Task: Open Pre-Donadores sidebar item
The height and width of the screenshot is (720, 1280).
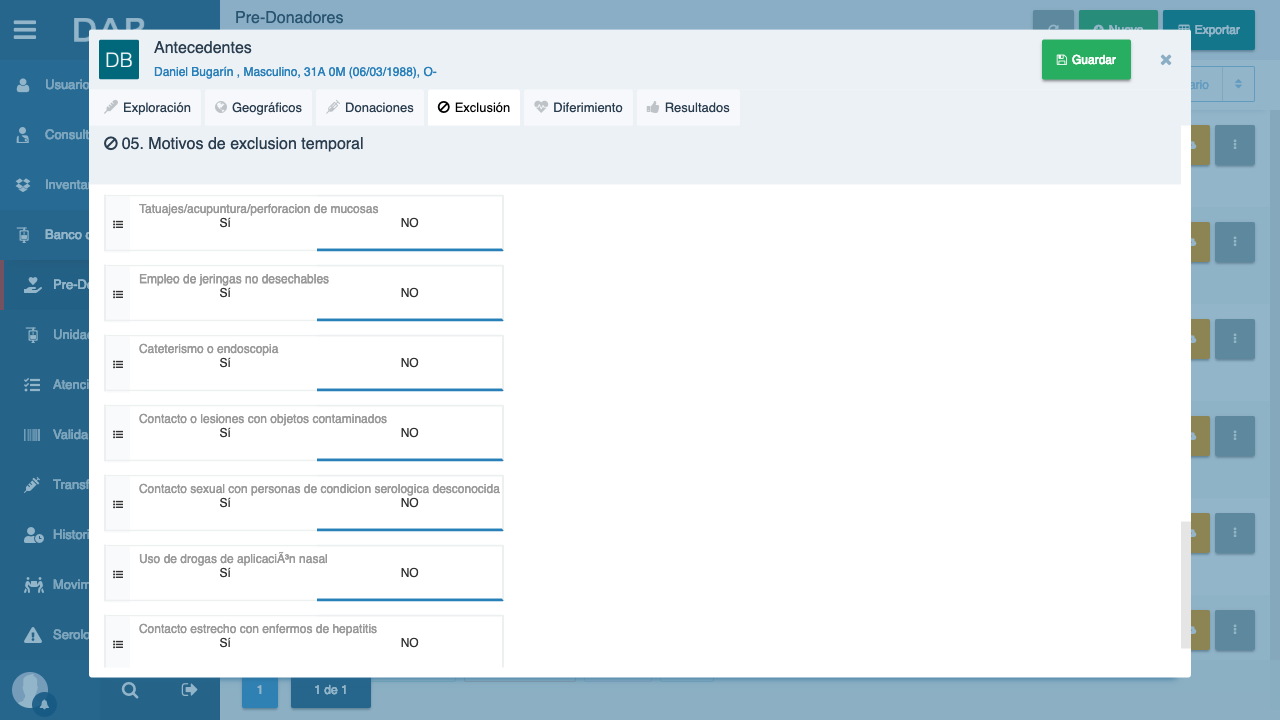Action: [x=45, y=285]
